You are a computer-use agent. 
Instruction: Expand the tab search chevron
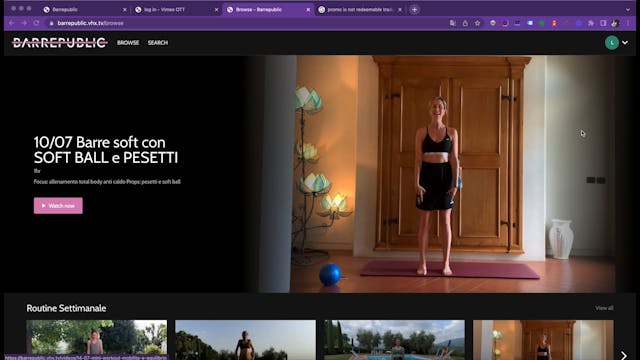[628, 9]
